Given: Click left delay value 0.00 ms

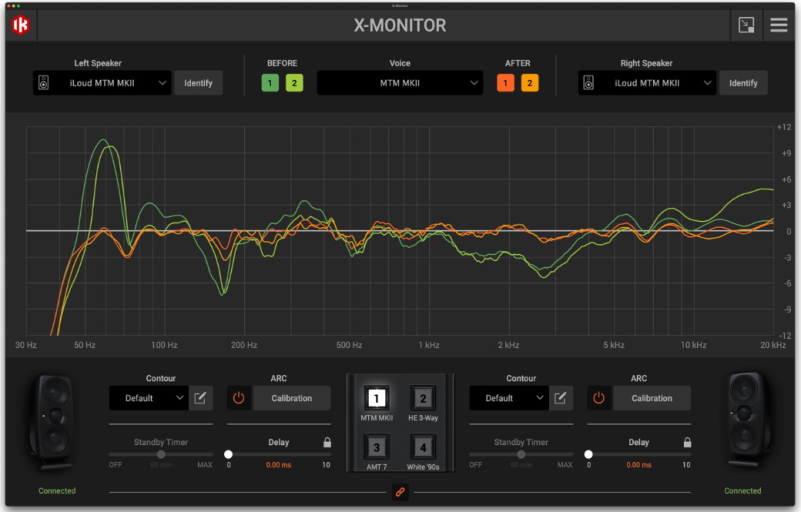Looking at the screenshot, I should pyautogui.click(x=278, y=465).
